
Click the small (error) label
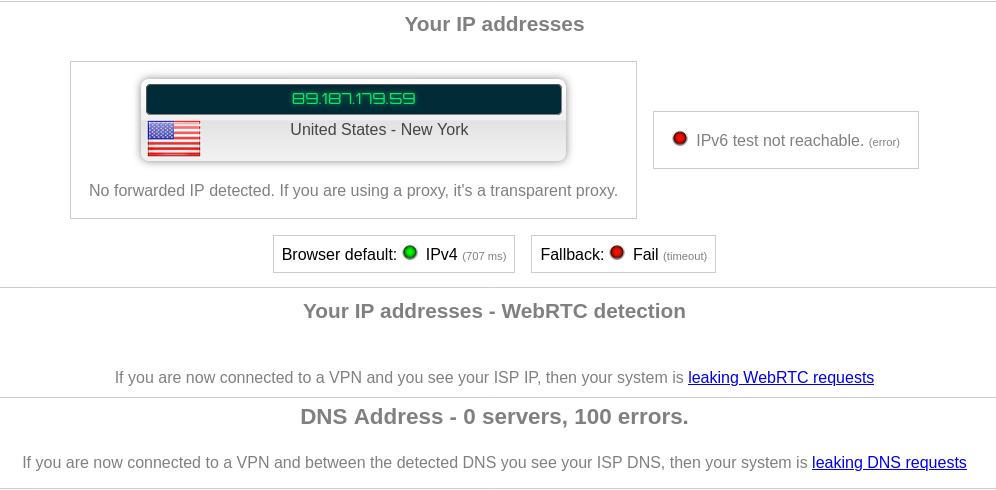884,142
